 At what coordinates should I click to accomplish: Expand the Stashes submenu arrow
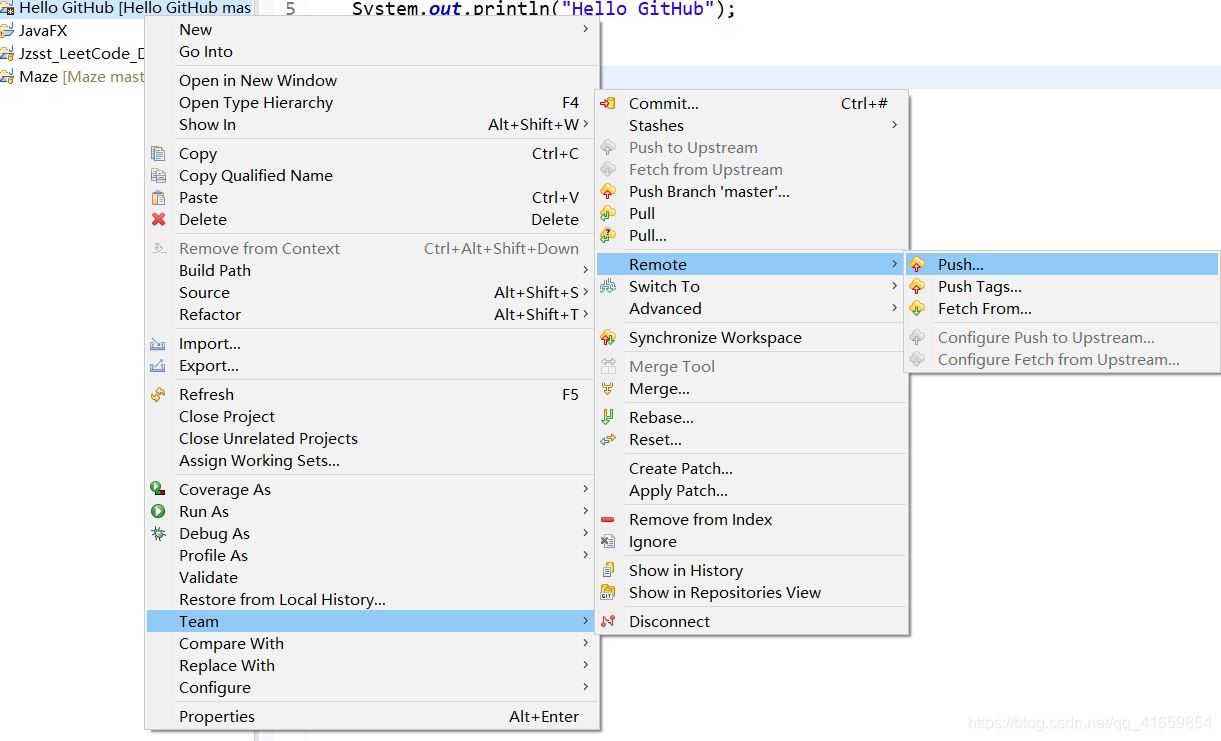[x=894, y=125]
